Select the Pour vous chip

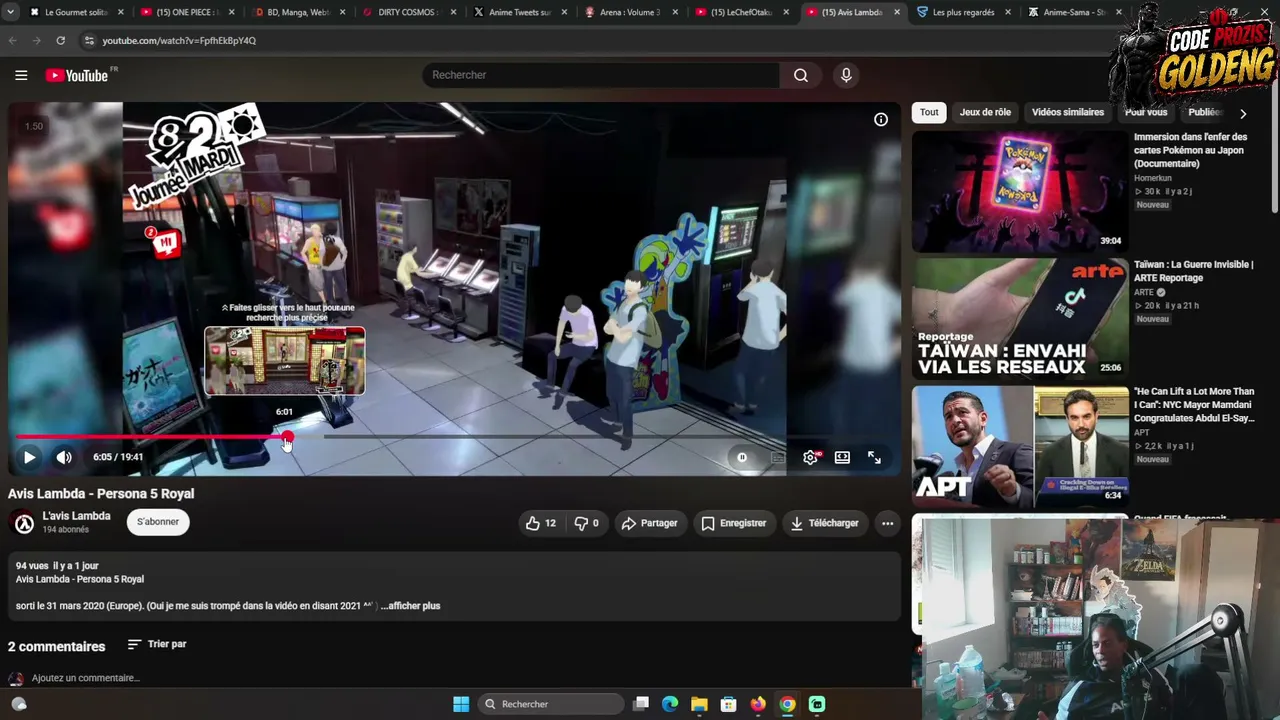[x=1146, y=112]
